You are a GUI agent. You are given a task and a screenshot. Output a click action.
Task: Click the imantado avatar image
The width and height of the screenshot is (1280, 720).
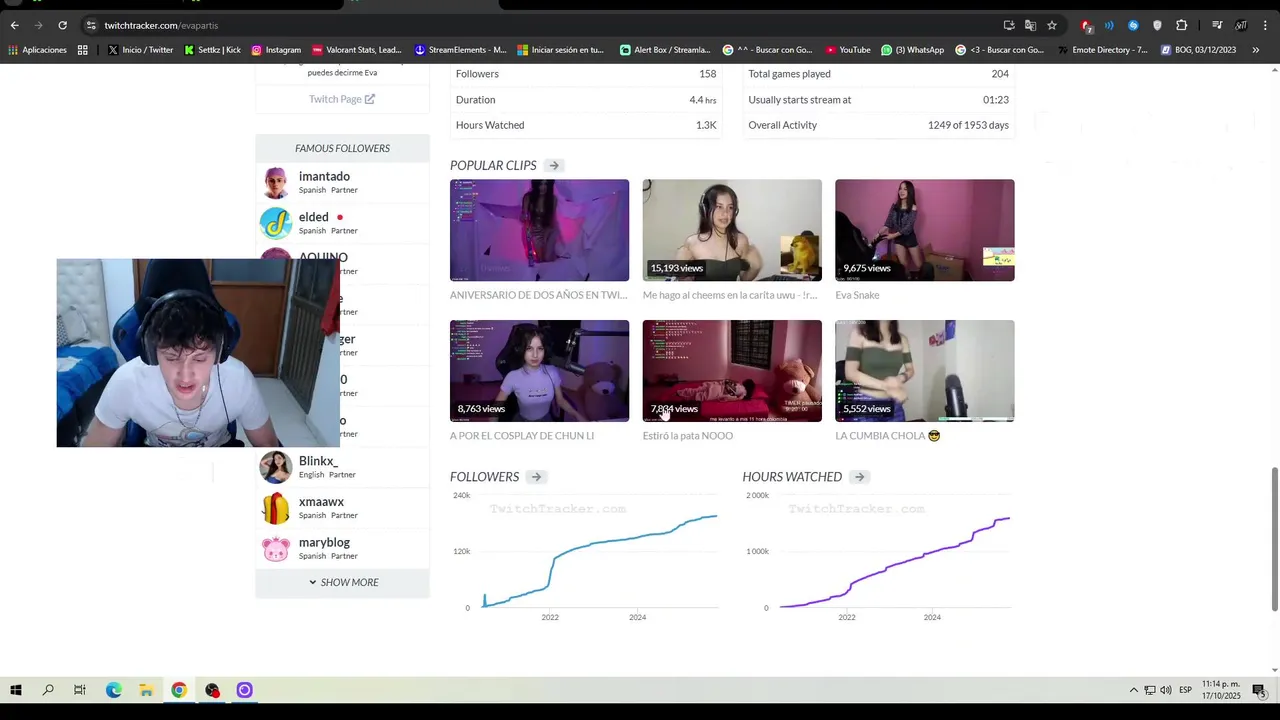pyautogui.click(x=276, y=183)
